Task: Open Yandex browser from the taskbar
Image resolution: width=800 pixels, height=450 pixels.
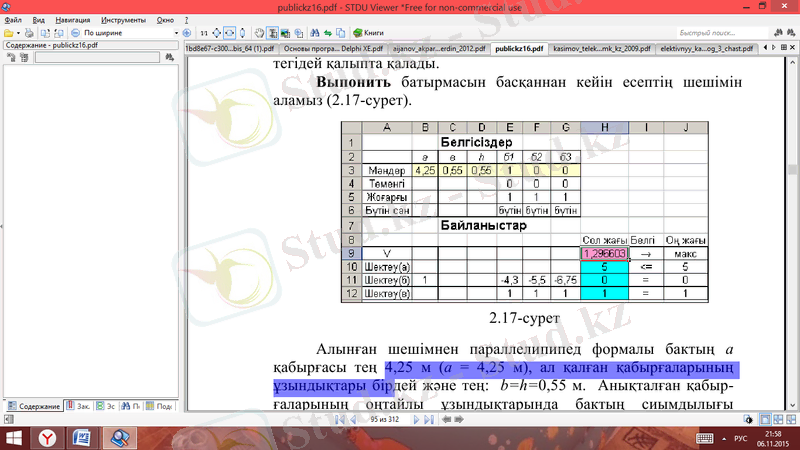Action: (x=46, y=437)
